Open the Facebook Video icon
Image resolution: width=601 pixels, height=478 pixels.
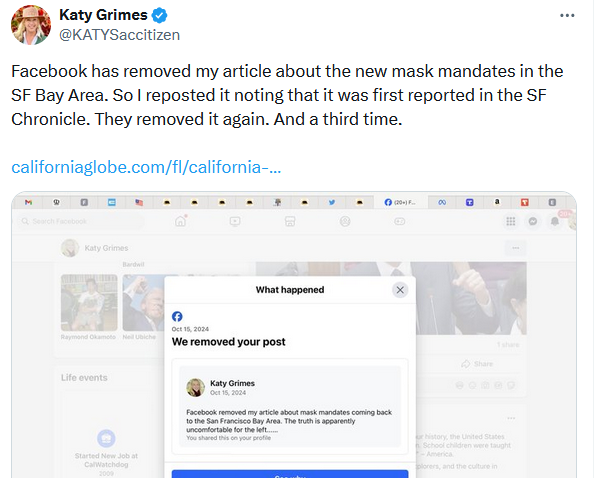tap(235, 221)
